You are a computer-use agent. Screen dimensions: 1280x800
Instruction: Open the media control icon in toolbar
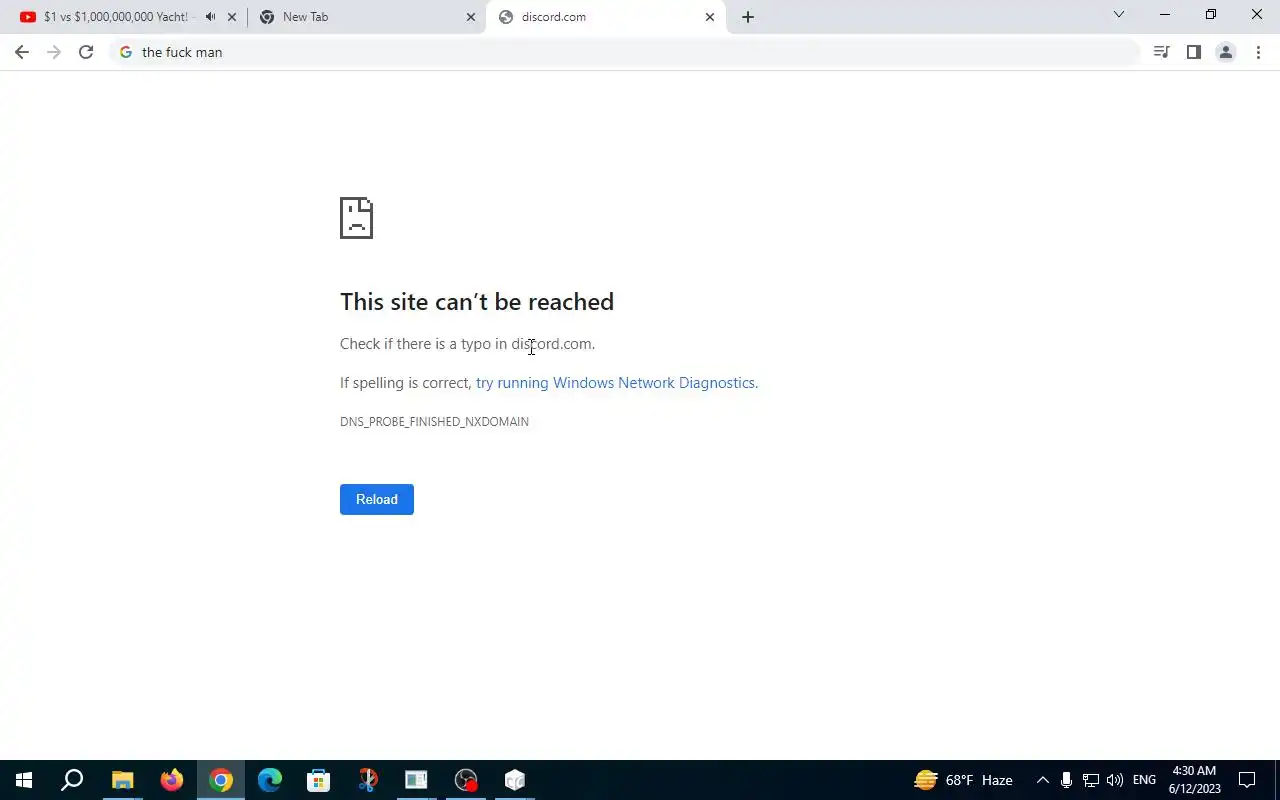(x=1161, y=52)
